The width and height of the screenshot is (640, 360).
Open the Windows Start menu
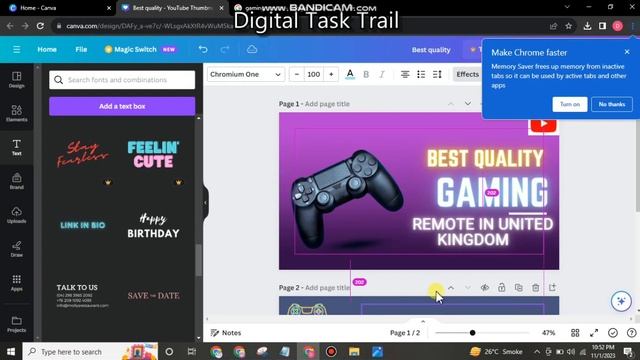pyautogui.click(x=11, y=351)
